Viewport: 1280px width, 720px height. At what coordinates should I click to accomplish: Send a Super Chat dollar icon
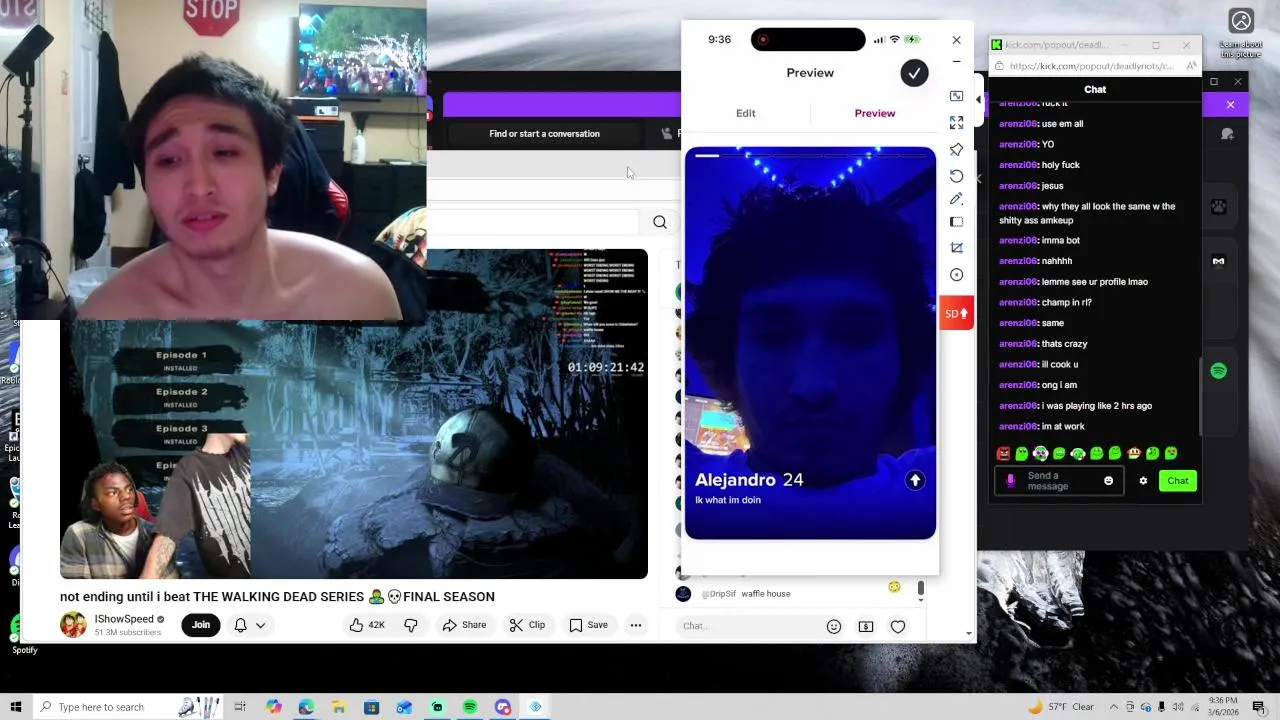[x=866, y=627]
